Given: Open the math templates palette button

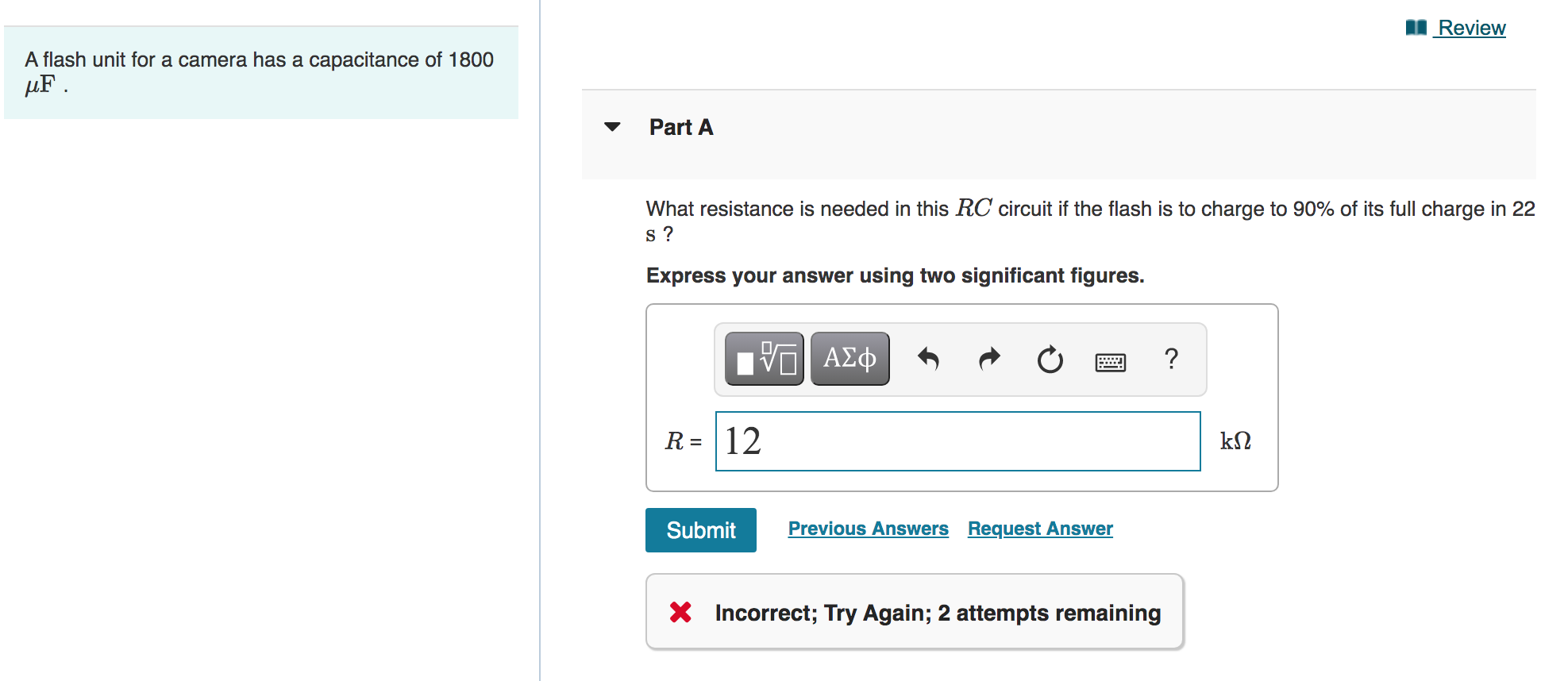Looking at the screenshot, I should [764, 359].
